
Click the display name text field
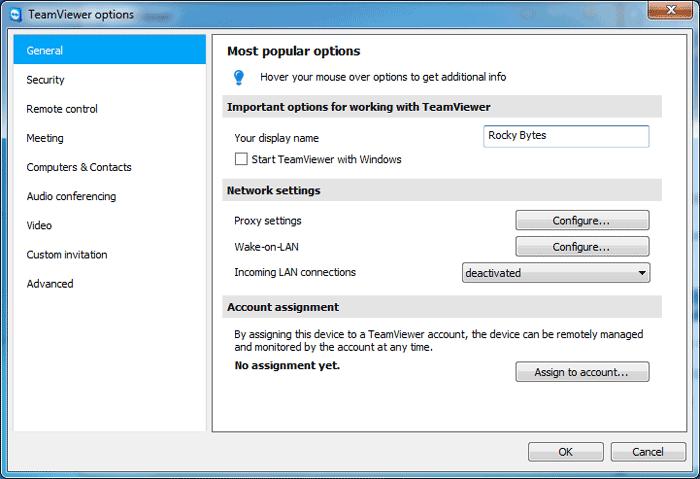[x=566, y=136]
